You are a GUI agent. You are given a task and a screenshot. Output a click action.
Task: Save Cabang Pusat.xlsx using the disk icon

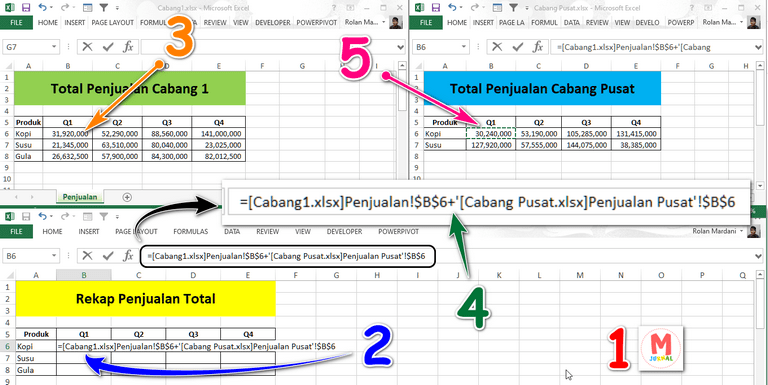click(x=436, y=7)
